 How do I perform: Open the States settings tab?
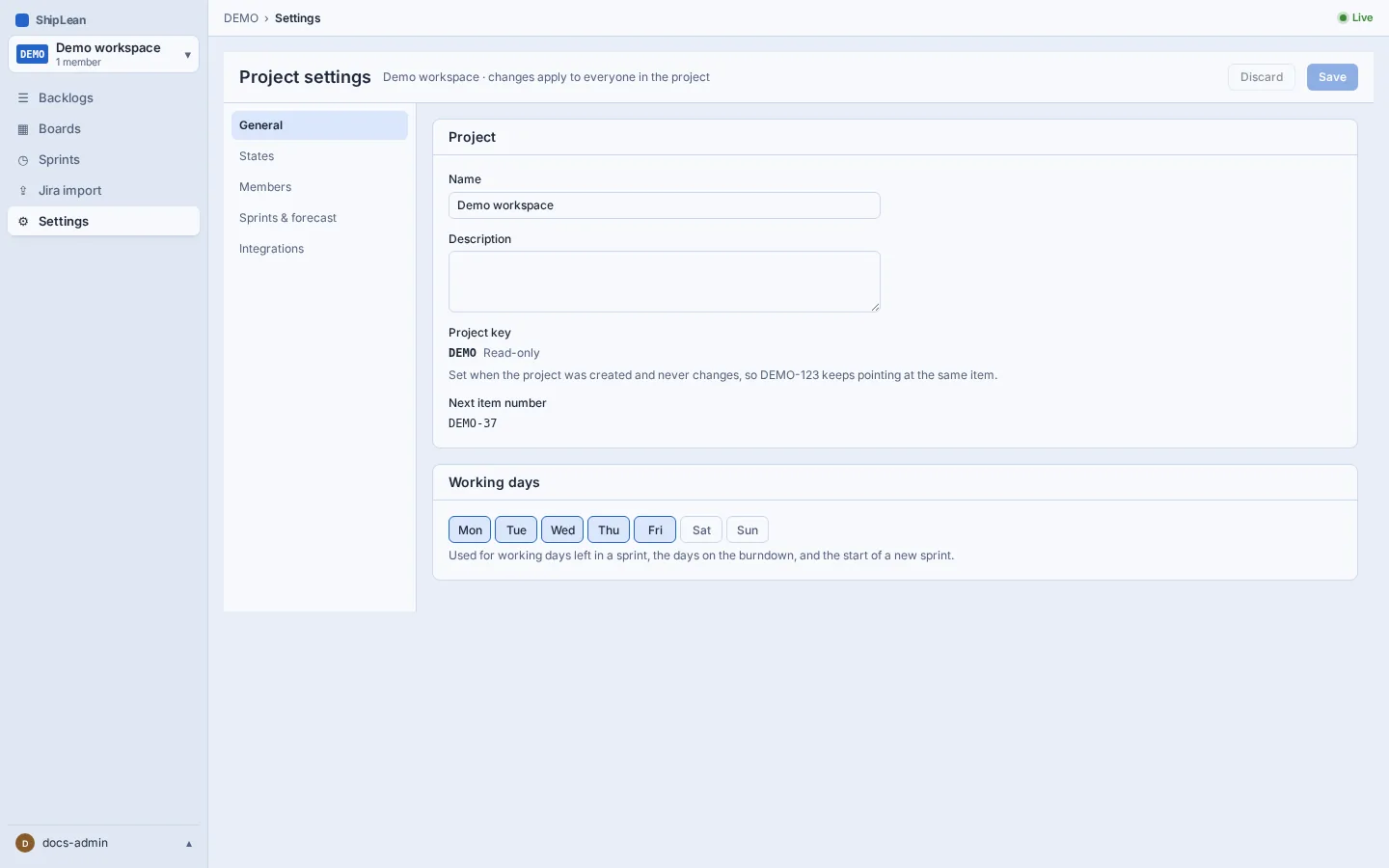tap(319, 156)
